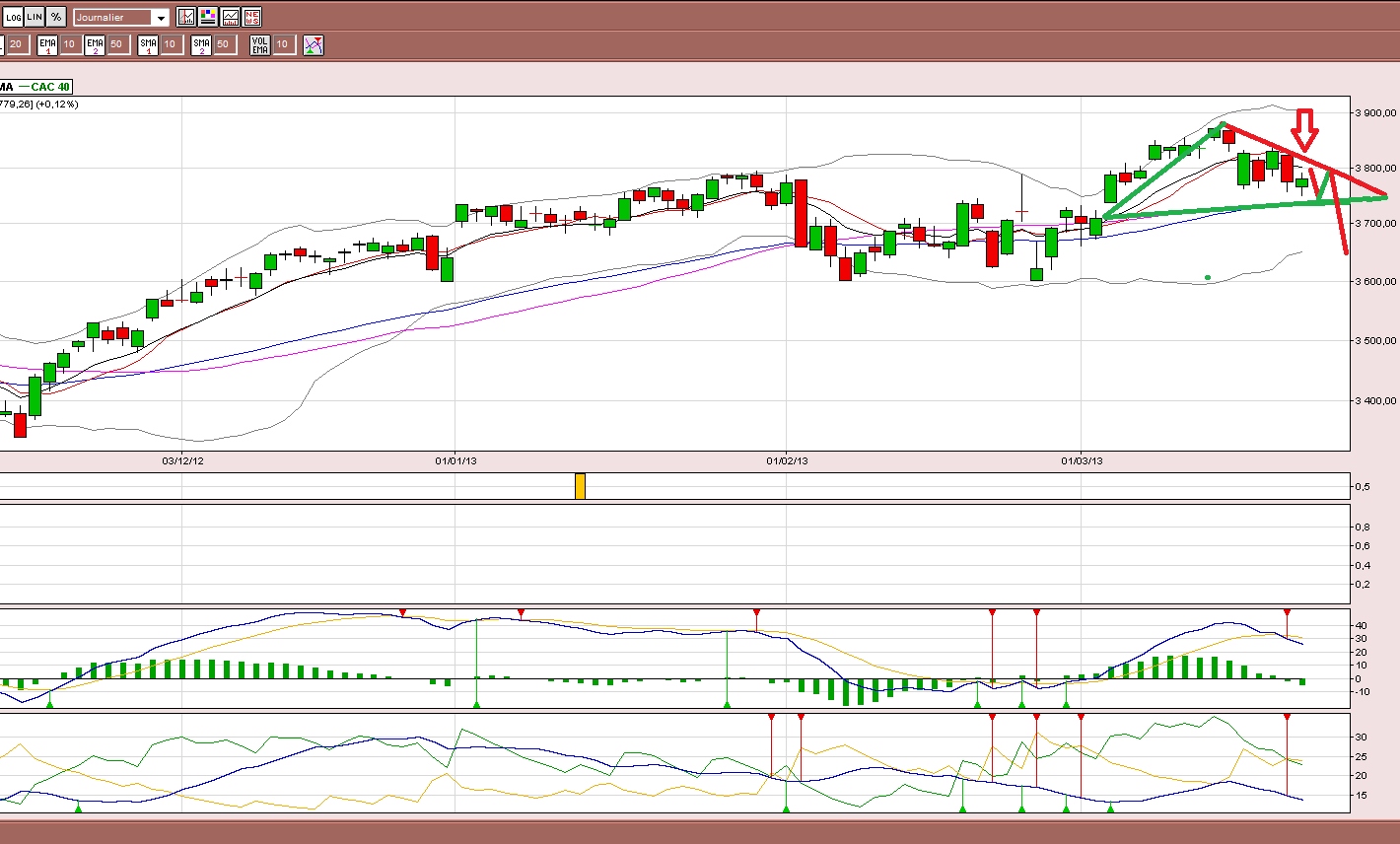1400x844 pixels.
Task: Switch to percent scale mode
Action: point(56,17)
